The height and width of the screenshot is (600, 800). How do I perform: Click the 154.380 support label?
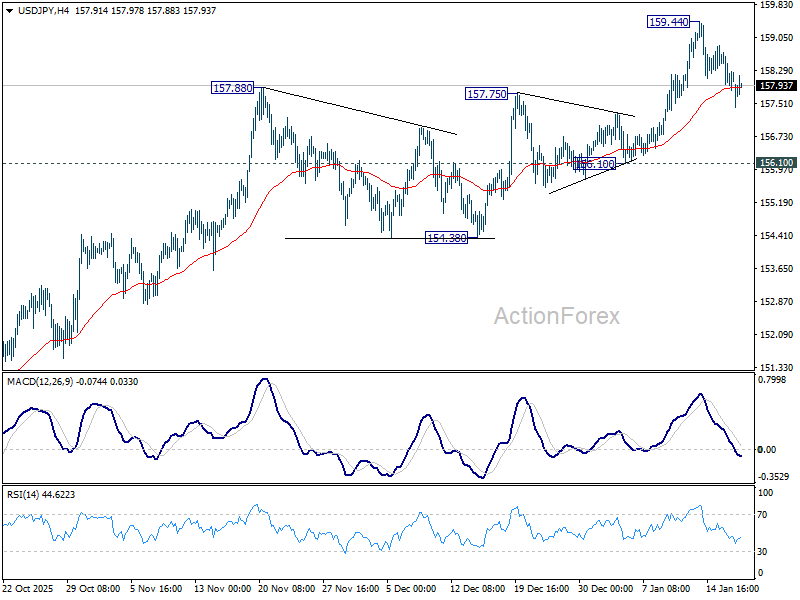pos(444,236)
